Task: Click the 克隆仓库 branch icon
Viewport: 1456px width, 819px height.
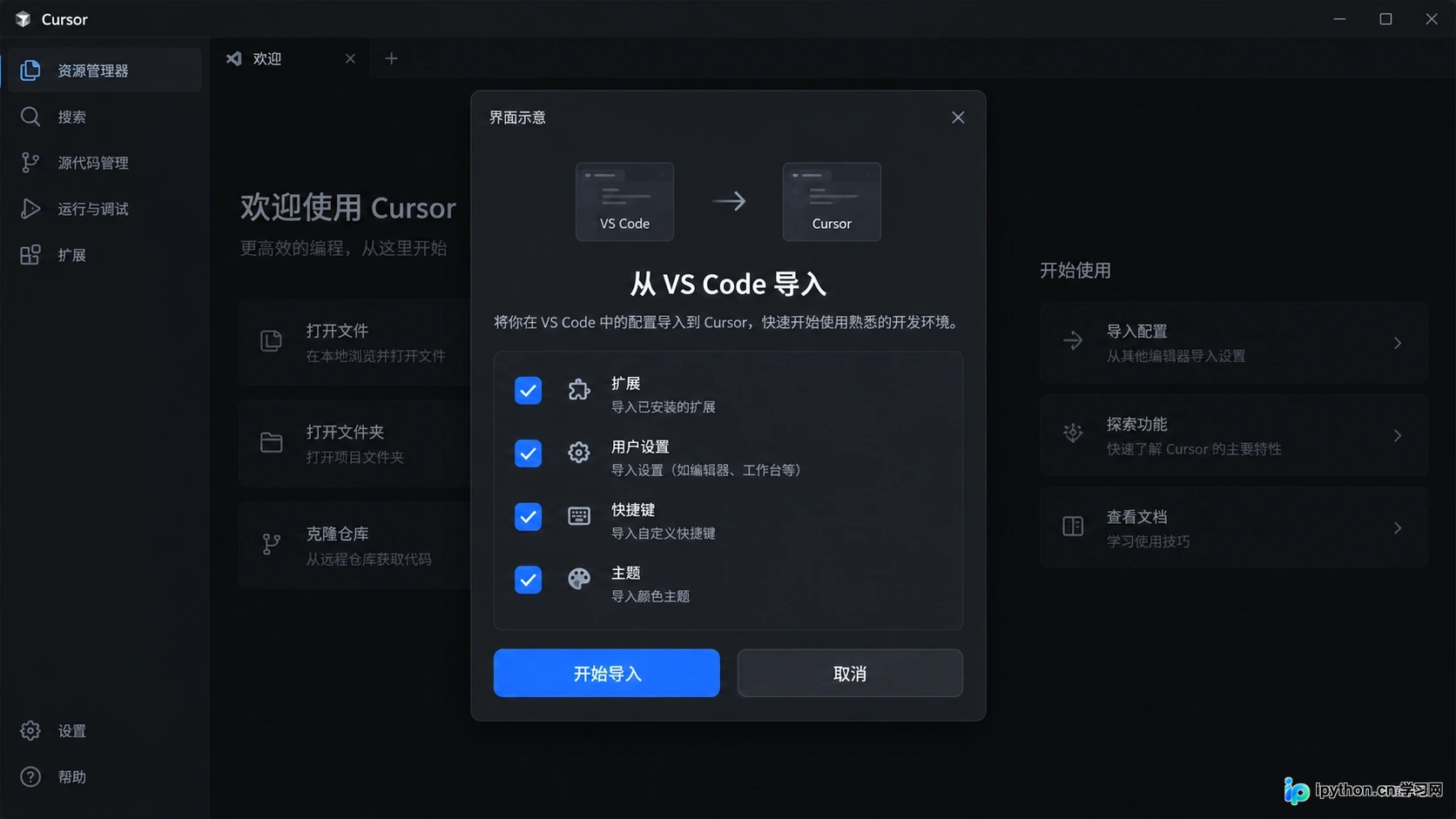Action: (272, 545)
